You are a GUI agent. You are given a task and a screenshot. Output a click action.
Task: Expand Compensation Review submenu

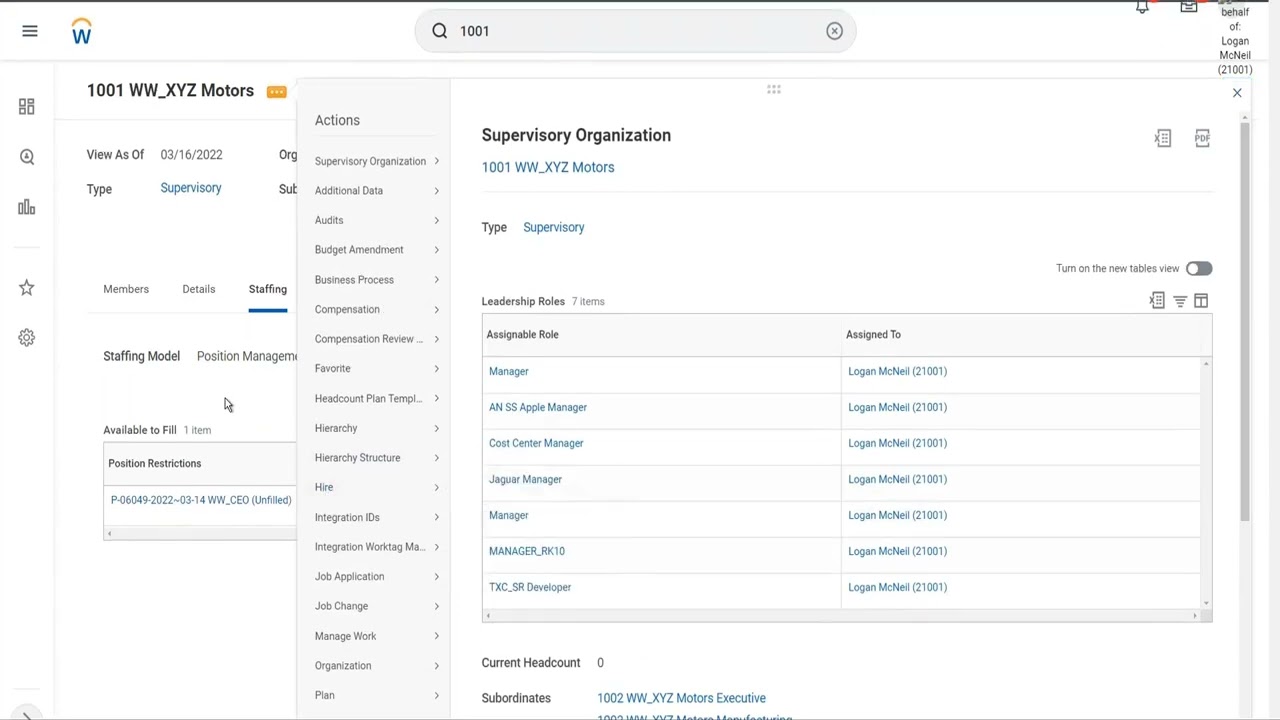point(376,339)
